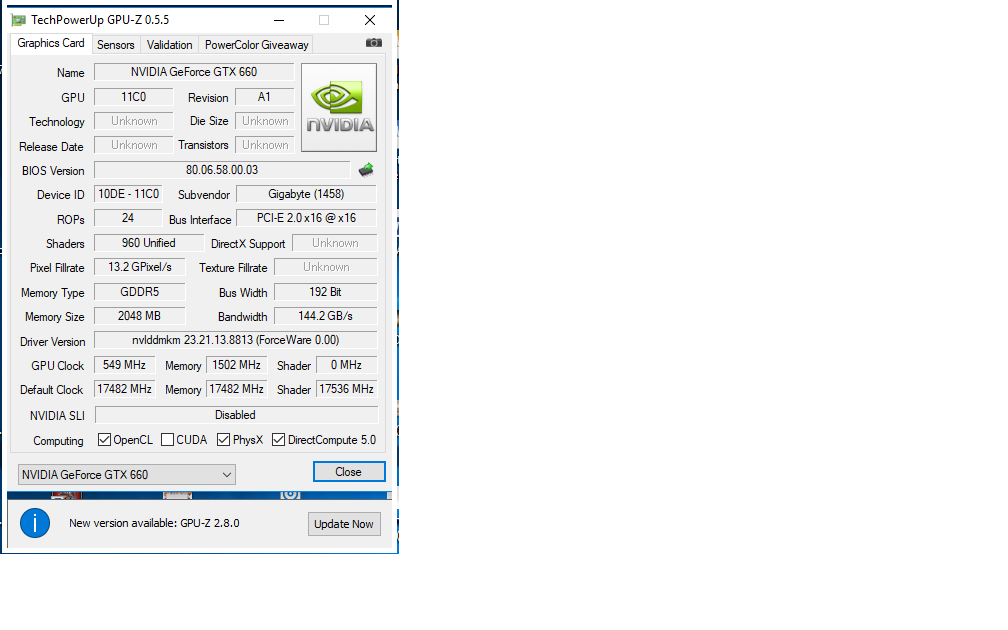Screen dimensions: 1008x630
Task: Click the GPU-Z title bar app icon
Action: tap(19, 21)
